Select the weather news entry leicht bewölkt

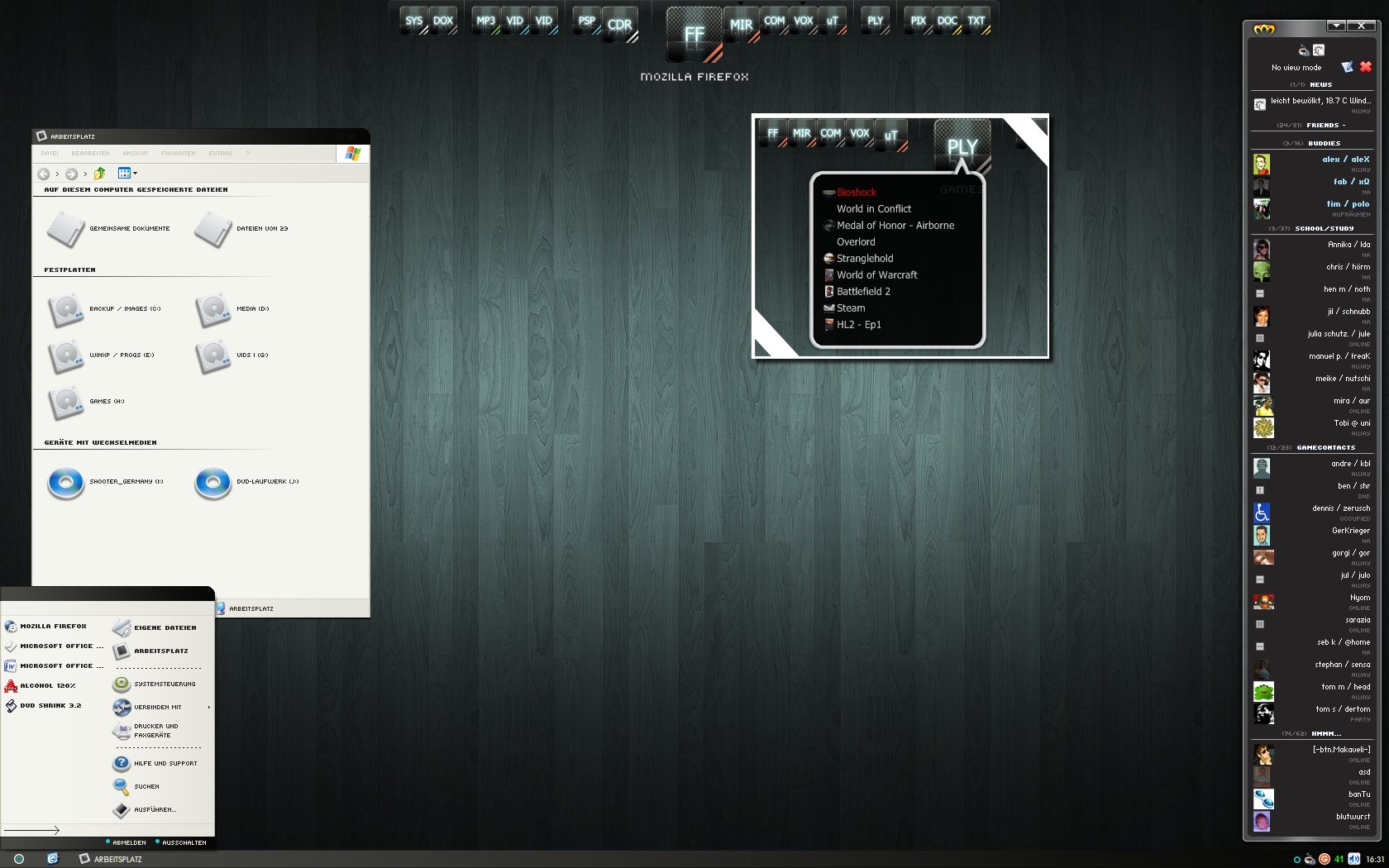1311,104
